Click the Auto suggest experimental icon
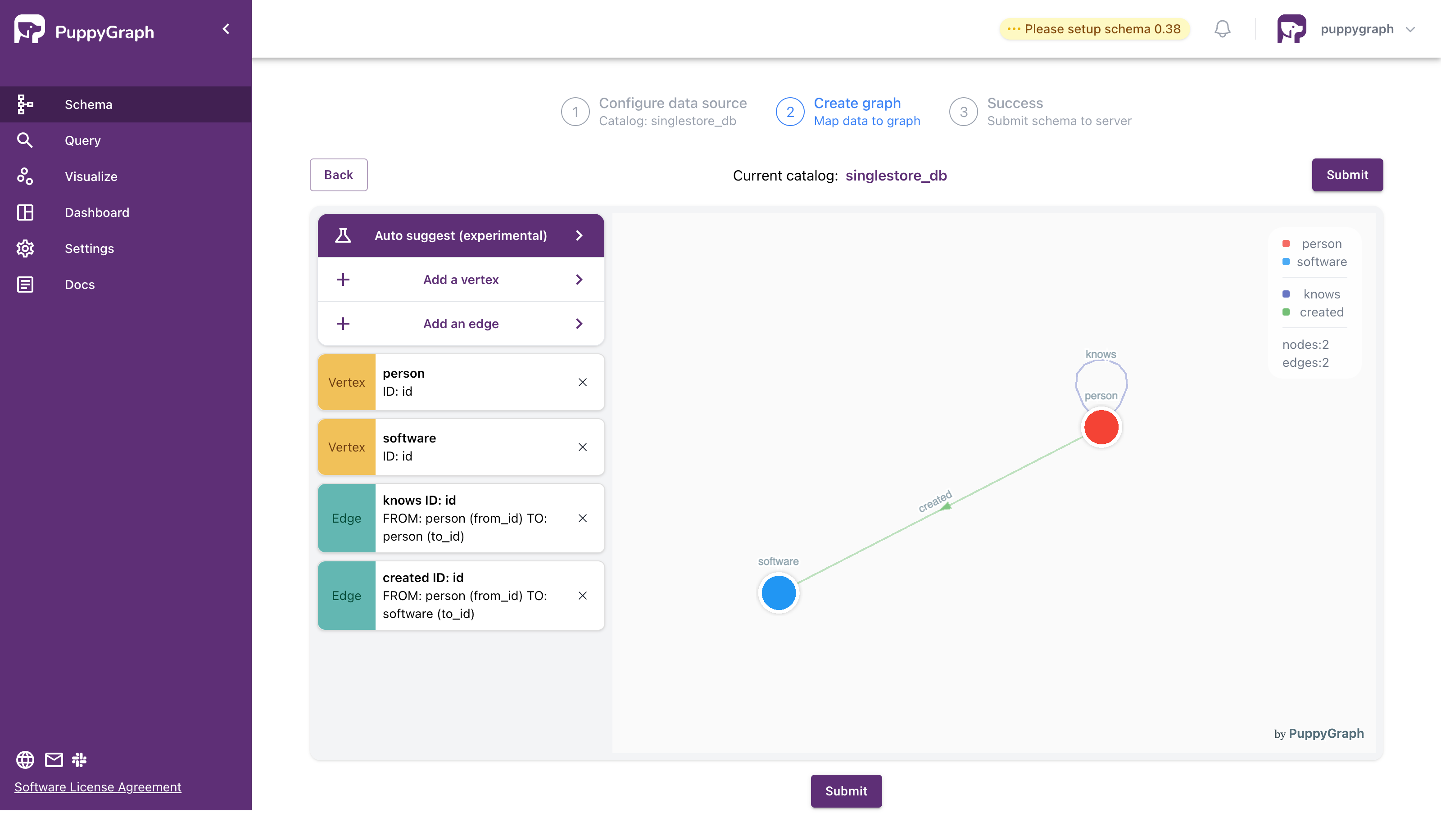The height and width of the screenshot is (840, 1441). pos(342,235)
